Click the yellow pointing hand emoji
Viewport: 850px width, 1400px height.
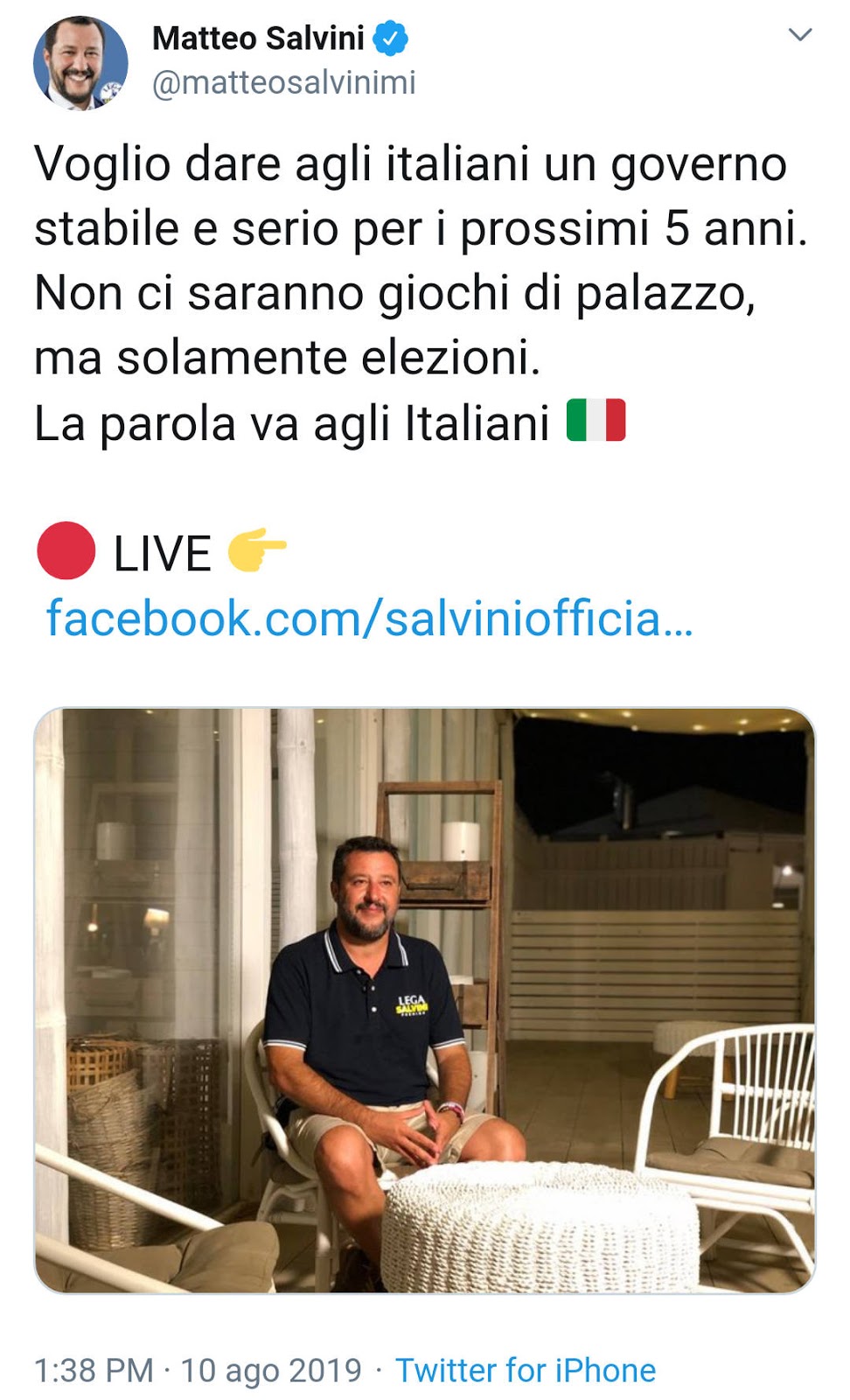click(x=257, y=550)
